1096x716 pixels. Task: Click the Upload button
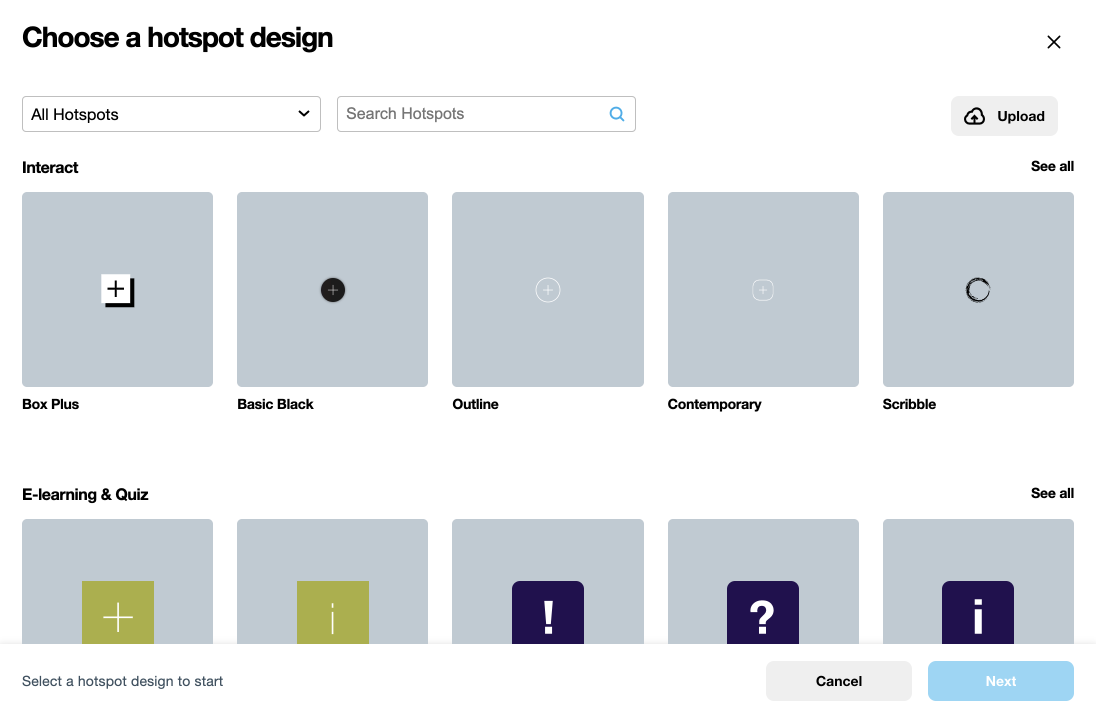[1004, 116]
